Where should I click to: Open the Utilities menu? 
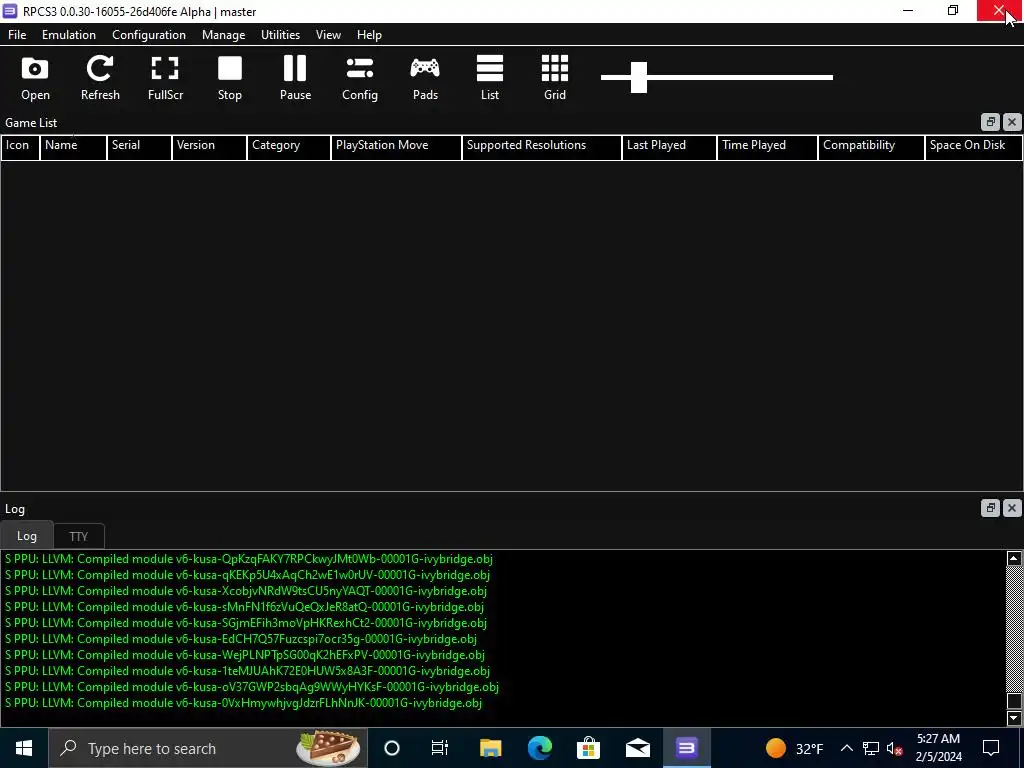pyautogui.click(x=280, y=35)
